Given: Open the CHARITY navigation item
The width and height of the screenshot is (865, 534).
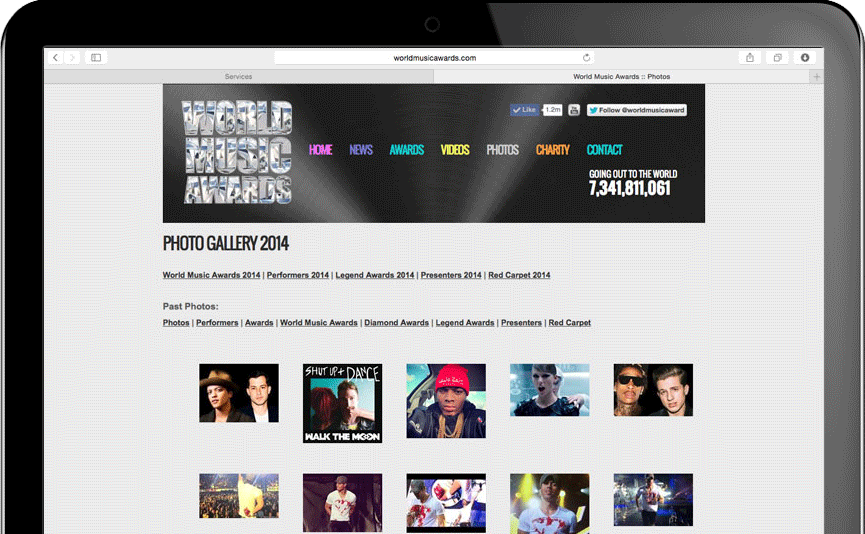Looking at the screenshot, I should coord(552,150).
